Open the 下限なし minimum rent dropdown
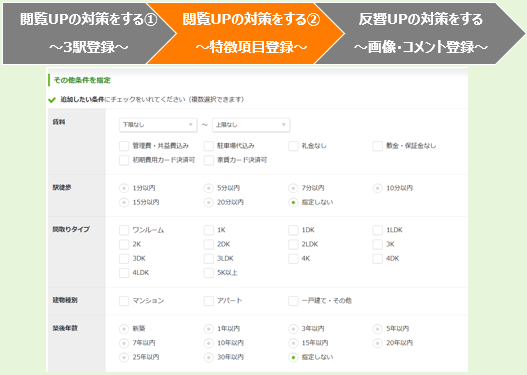The width and height of the screenshot is (527, 375). click(x=158, y=125)
